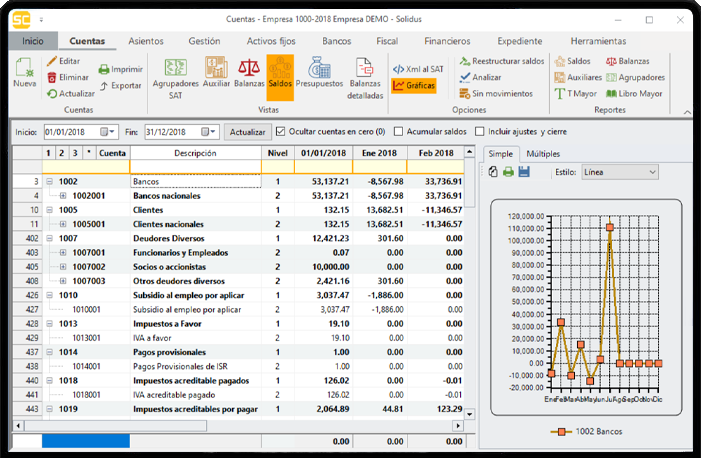Switch to the Múltiples chart tab

click(543, 154)
